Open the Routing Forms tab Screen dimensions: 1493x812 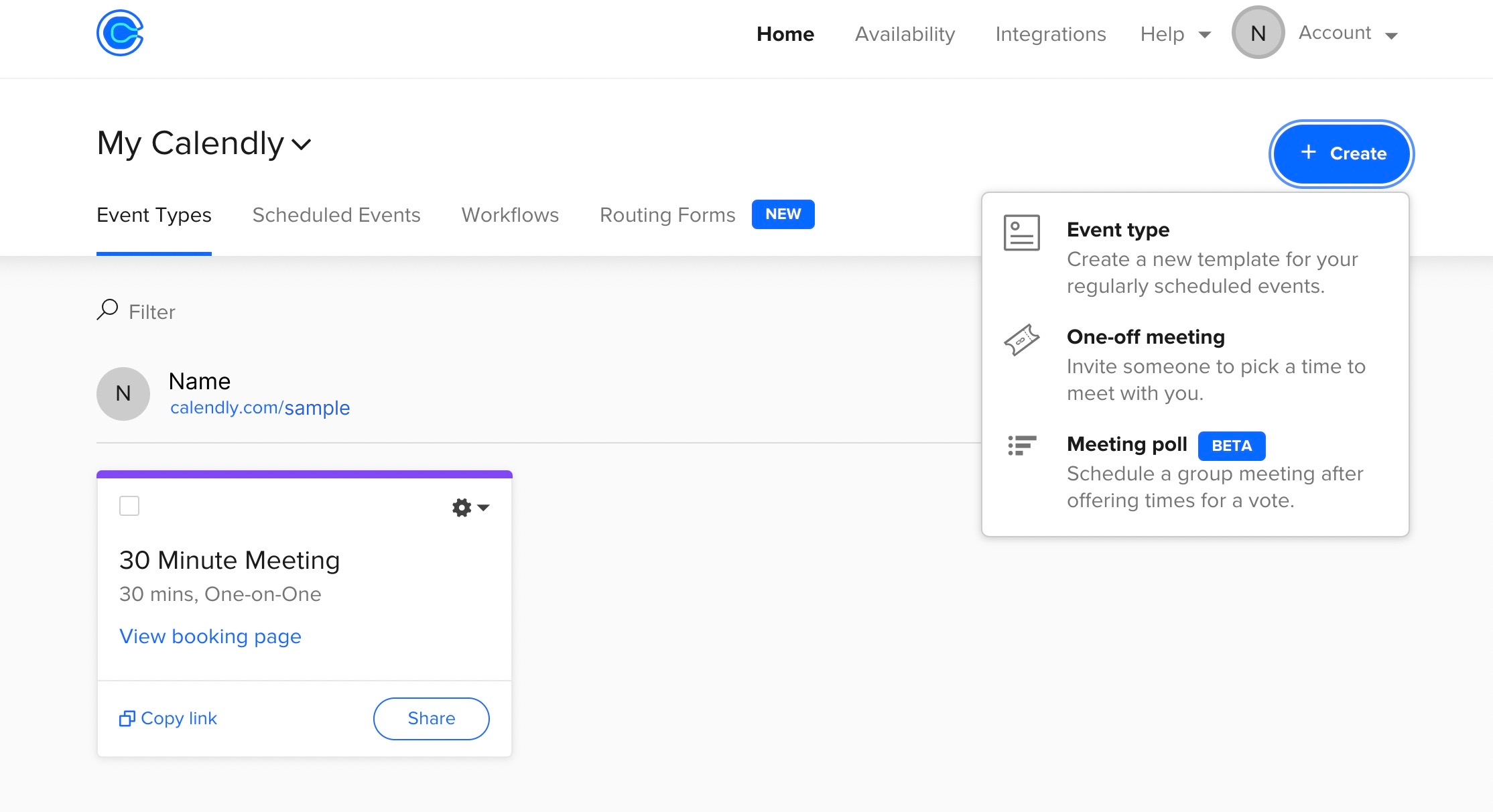pyautogui.click(x=667, y=215)
